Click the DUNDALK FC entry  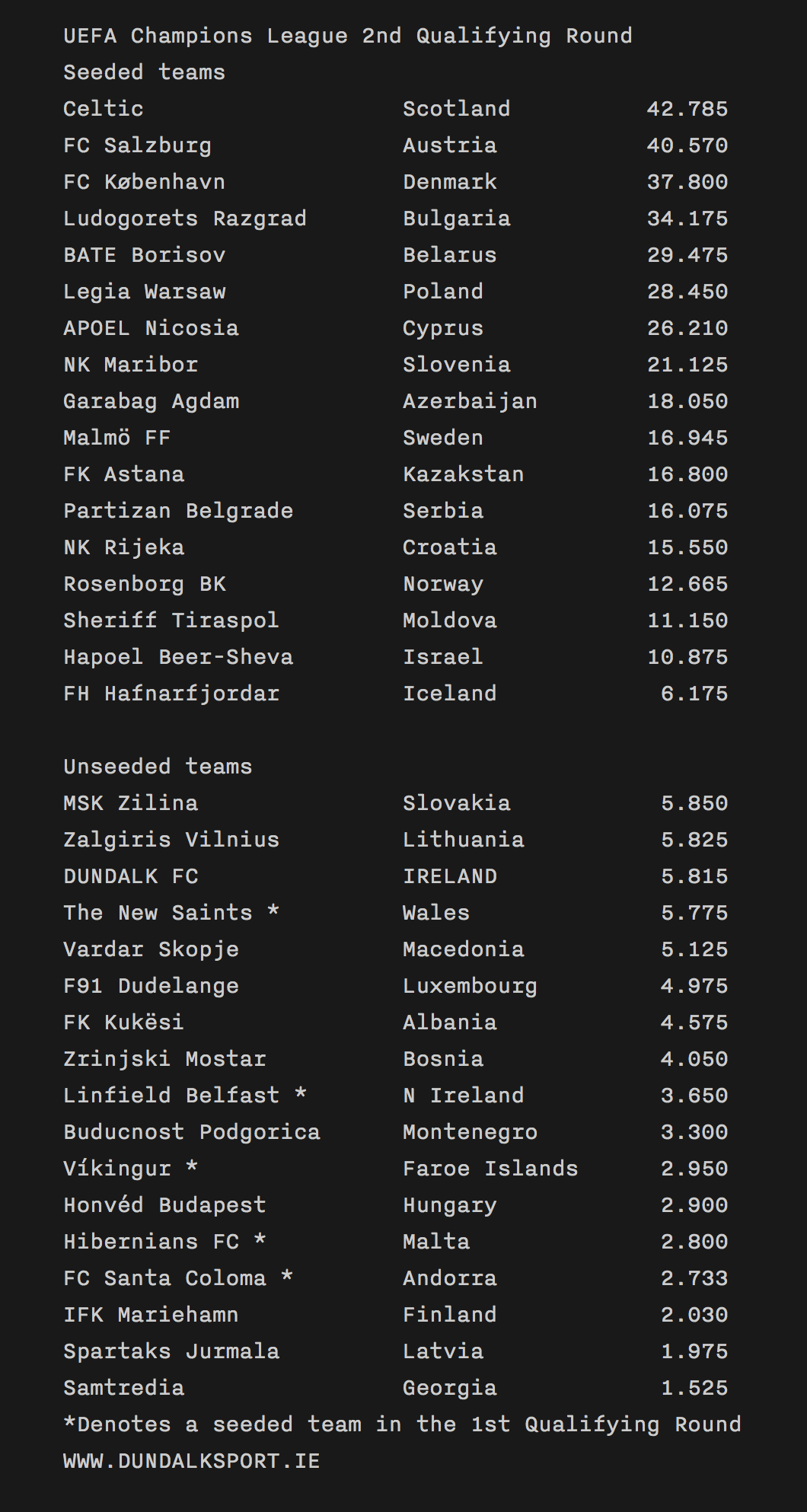tap(130, 876)
